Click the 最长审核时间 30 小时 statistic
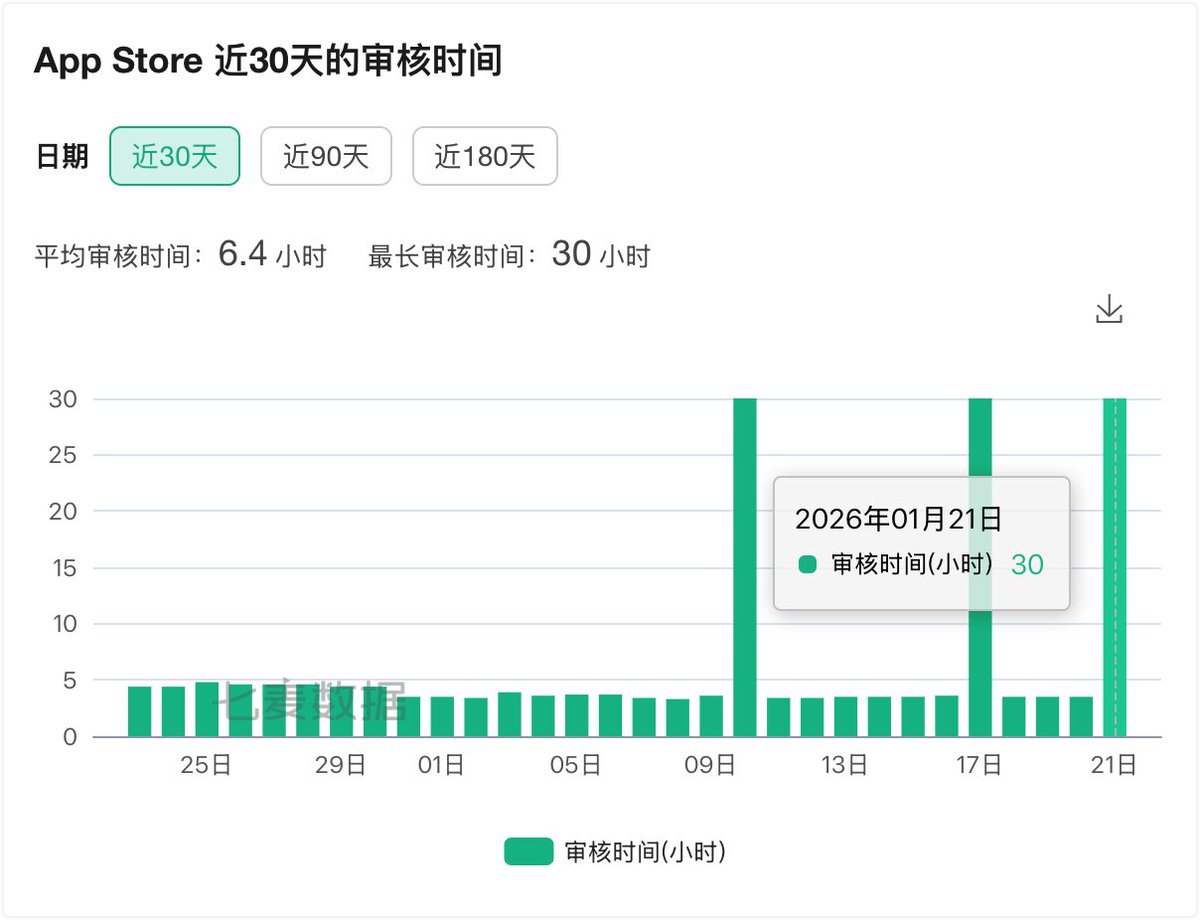The height and width of the screenshot is (920, 1200). (x=509, y=256)
